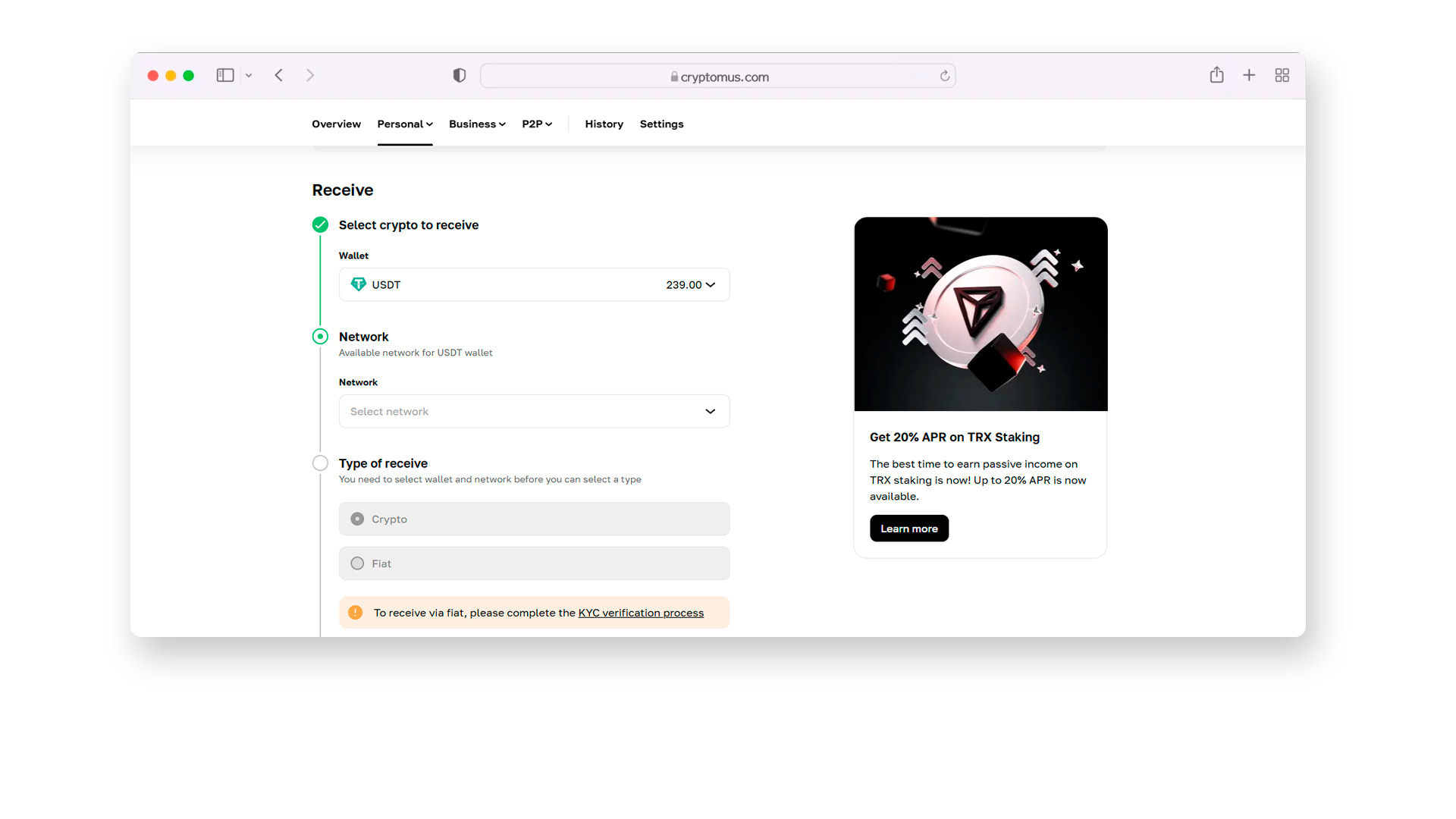Toggle the Network step circle selector
This screenshot has width=1456, height=819.
[320, 336]
